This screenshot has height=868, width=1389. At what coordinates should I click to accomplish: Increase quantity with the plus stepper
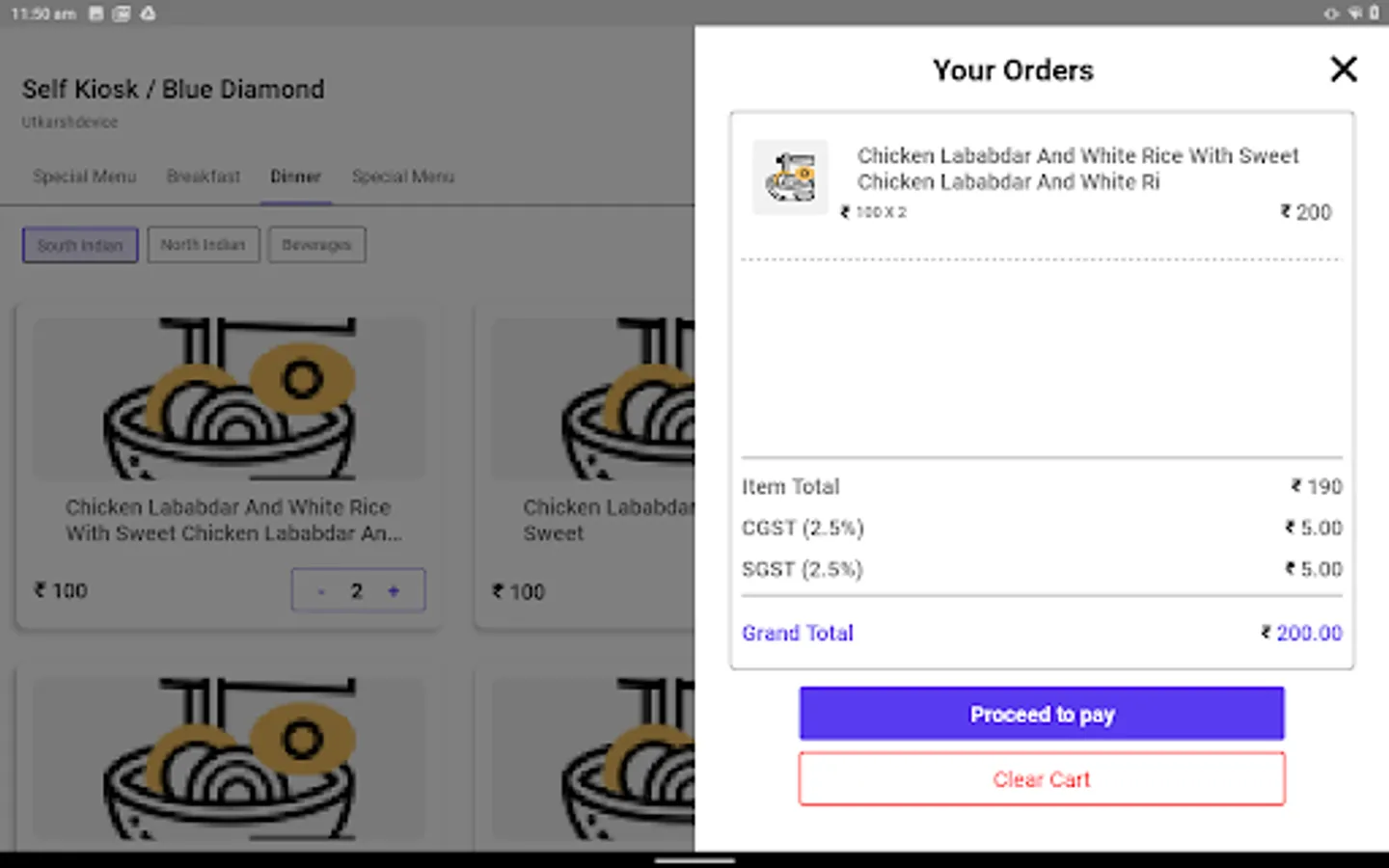click(394, 591)
